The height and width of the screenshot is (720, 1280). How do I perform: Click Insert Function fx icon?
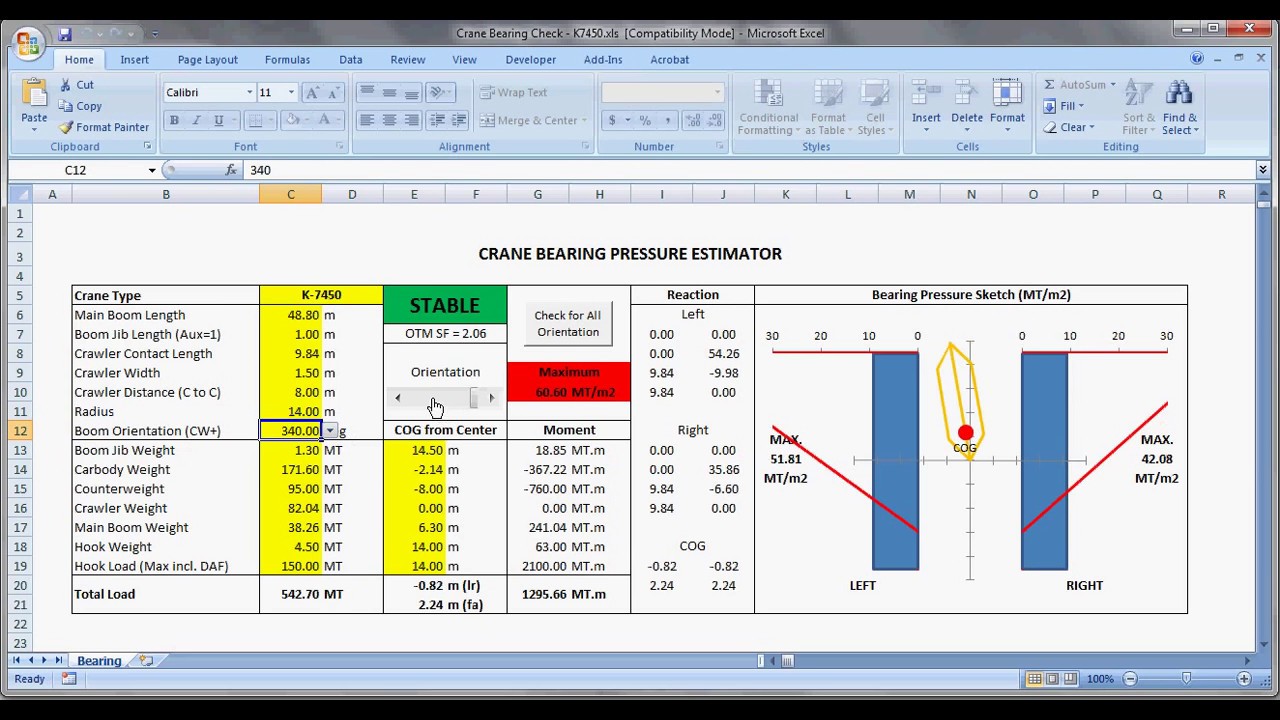tap(231, 170)
